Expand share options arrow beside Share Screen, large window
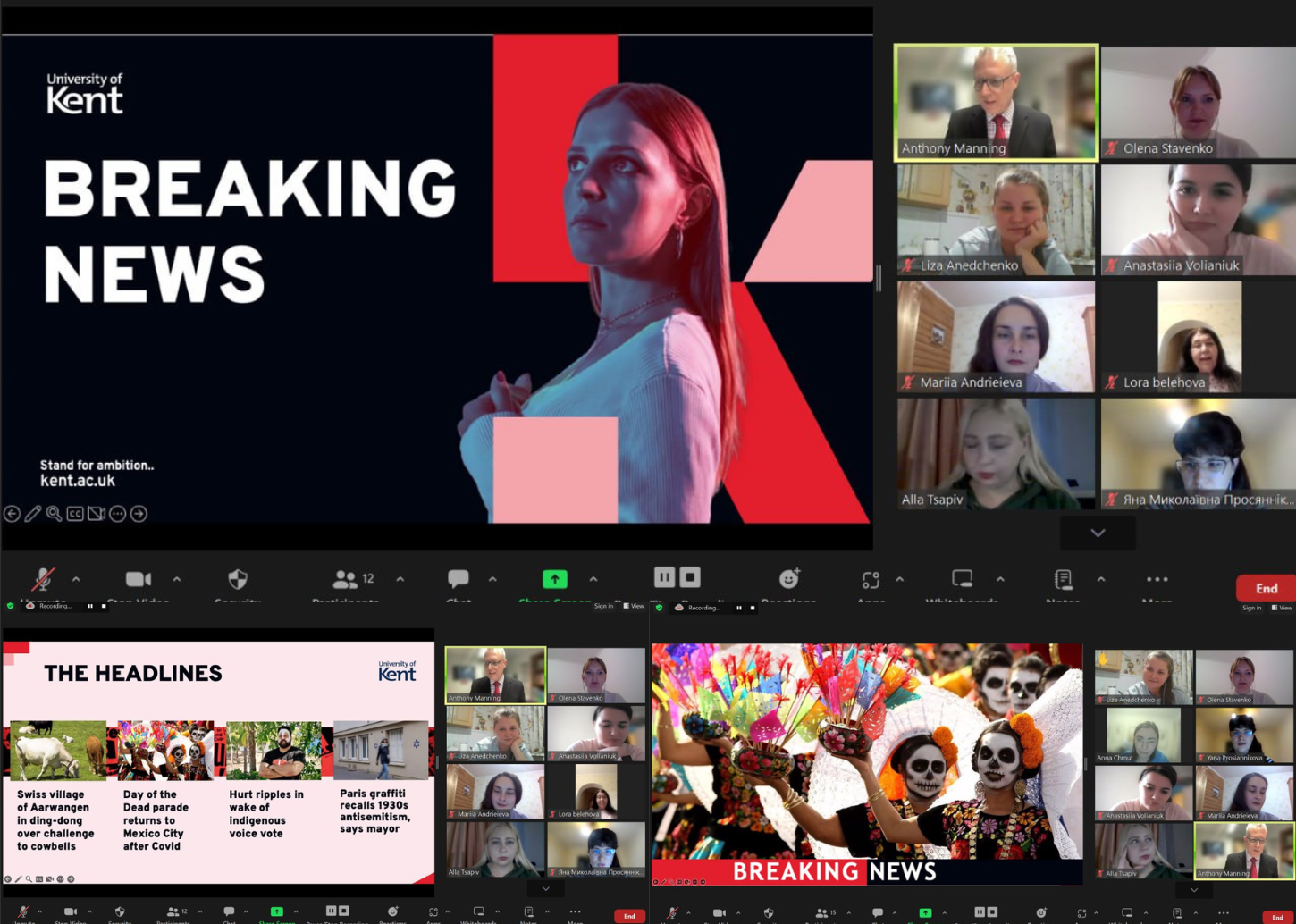The image size is (1296, 924). [x=593, y=580]
